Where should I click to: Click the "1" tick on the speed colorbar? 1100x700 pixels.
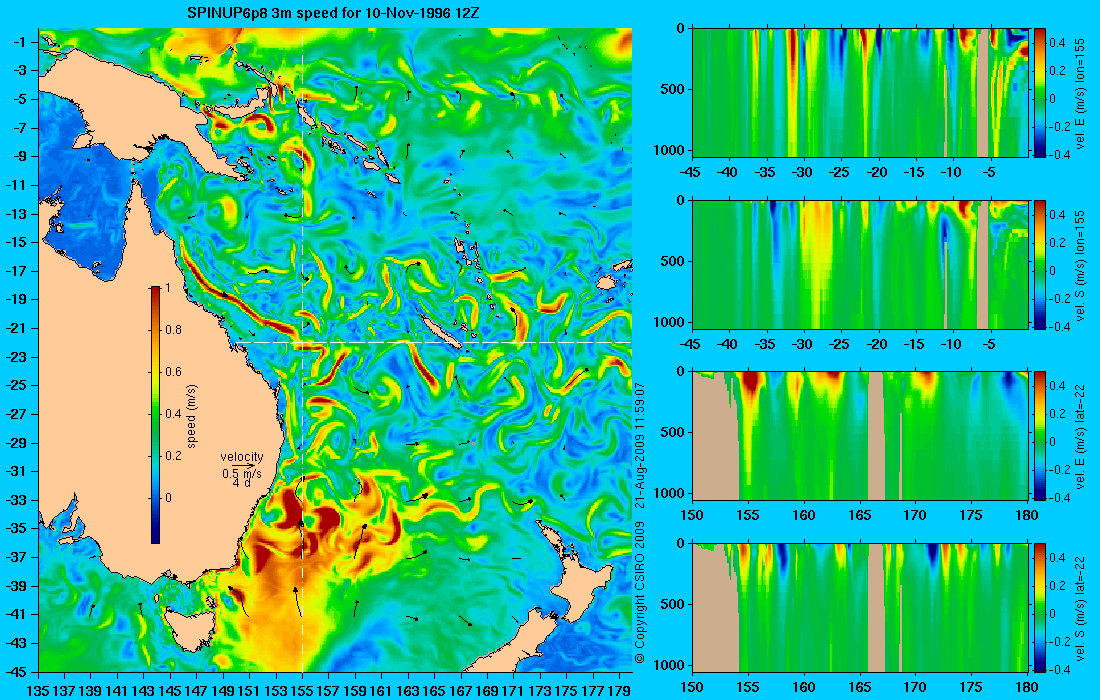[168, 287]
